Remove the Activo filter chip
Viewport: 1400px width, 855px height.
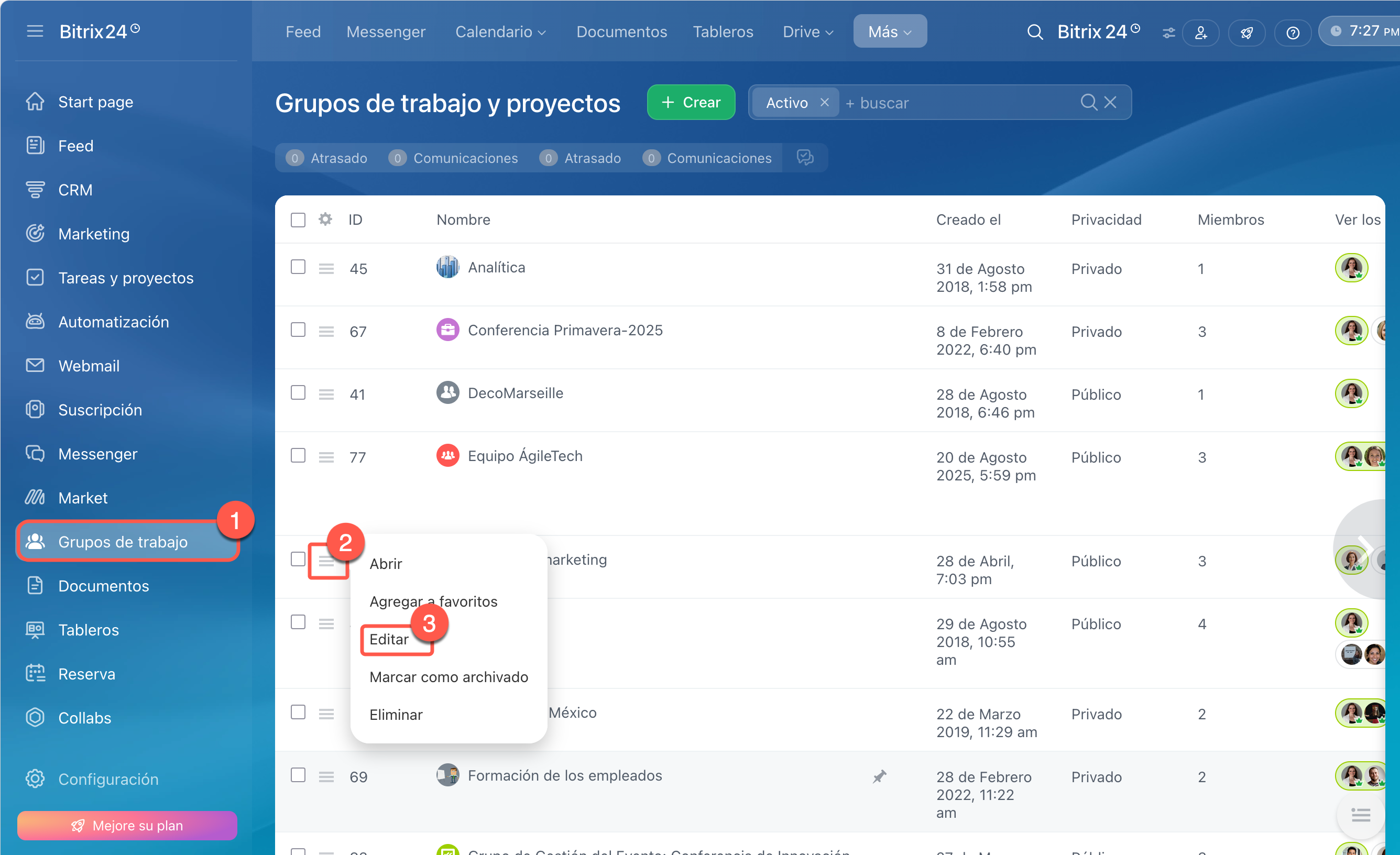tap(824, 102)
